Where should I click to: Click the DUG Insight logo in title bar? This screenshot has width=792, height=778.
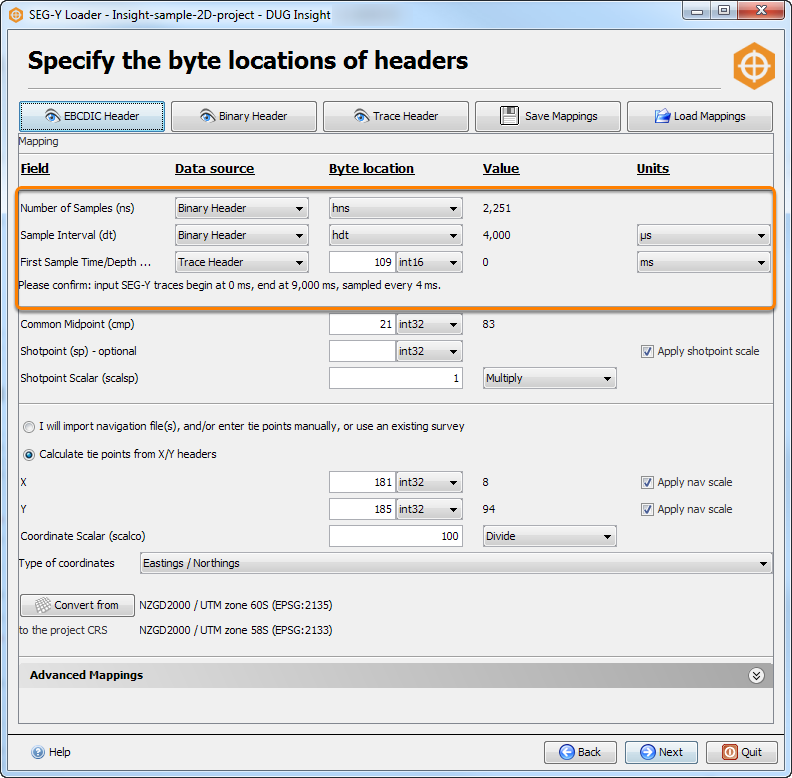16,15
